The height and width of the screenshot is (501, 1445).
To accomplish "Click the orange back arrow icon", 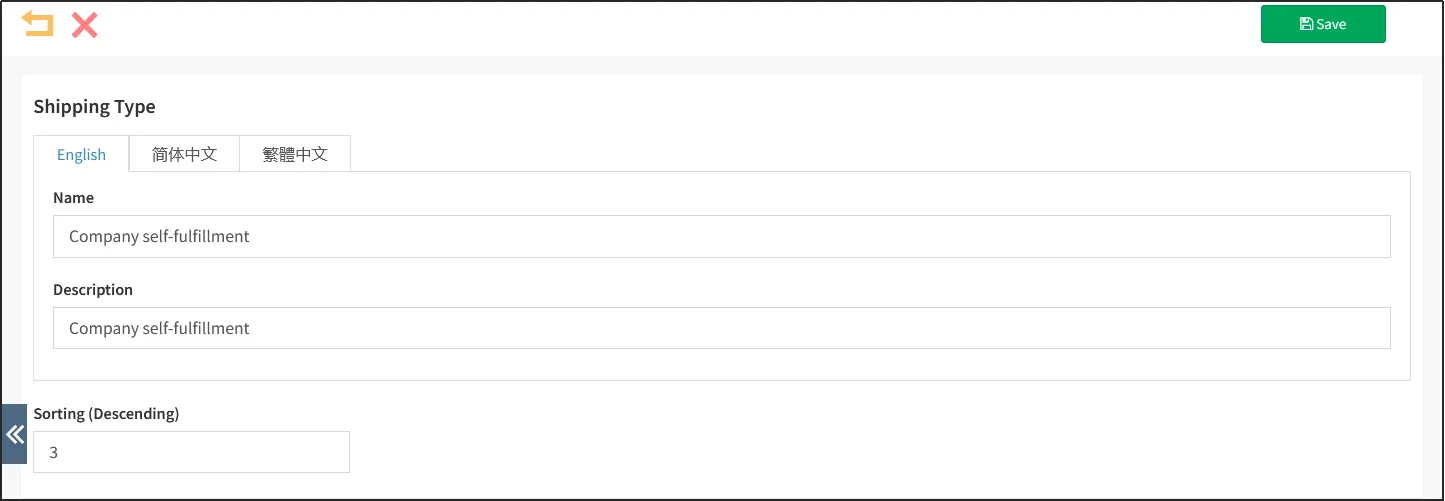I will (x=38, y=24).
